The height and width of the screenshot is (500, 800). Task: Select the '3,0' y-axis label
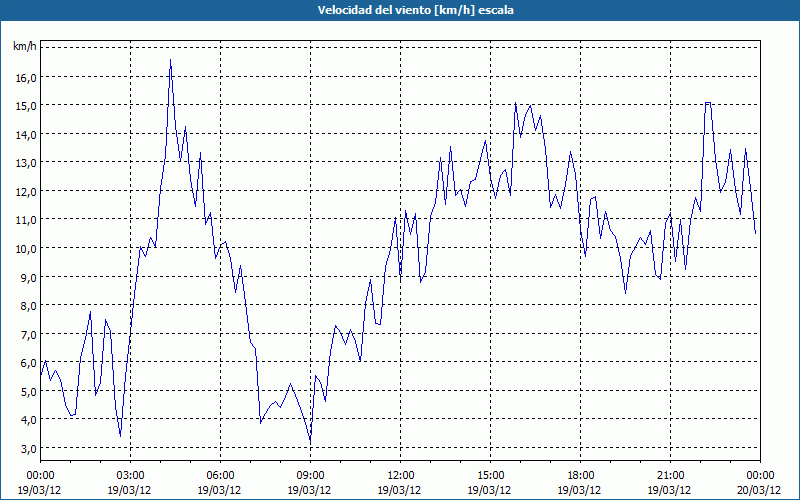[28, 448]
